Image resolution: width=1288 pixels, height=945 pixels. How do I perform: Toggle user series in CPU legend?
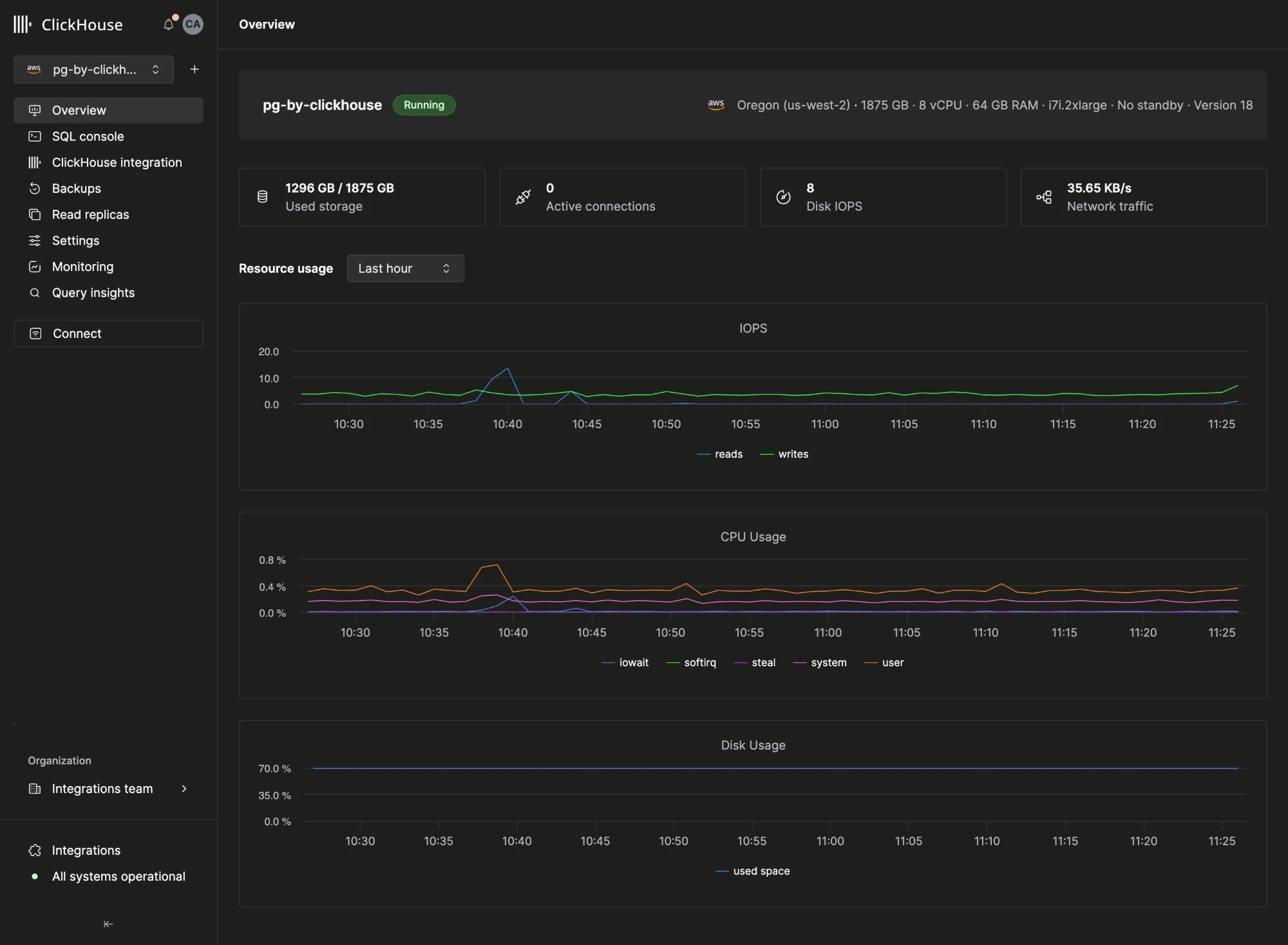(x=884, y=662)
